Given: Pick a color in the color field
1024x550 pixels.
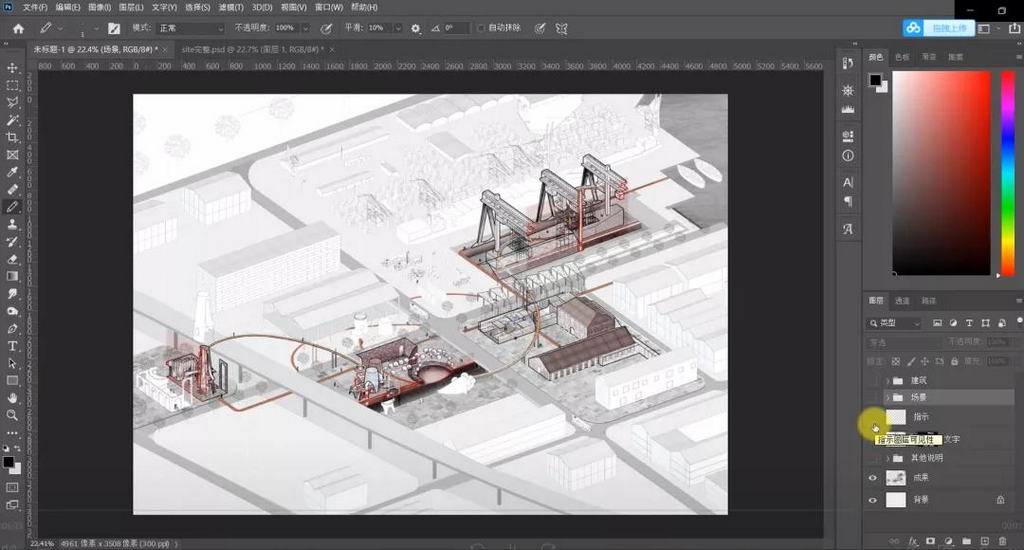Looking at the screenshot, I should pyautogui.click(x=940, y=170).
